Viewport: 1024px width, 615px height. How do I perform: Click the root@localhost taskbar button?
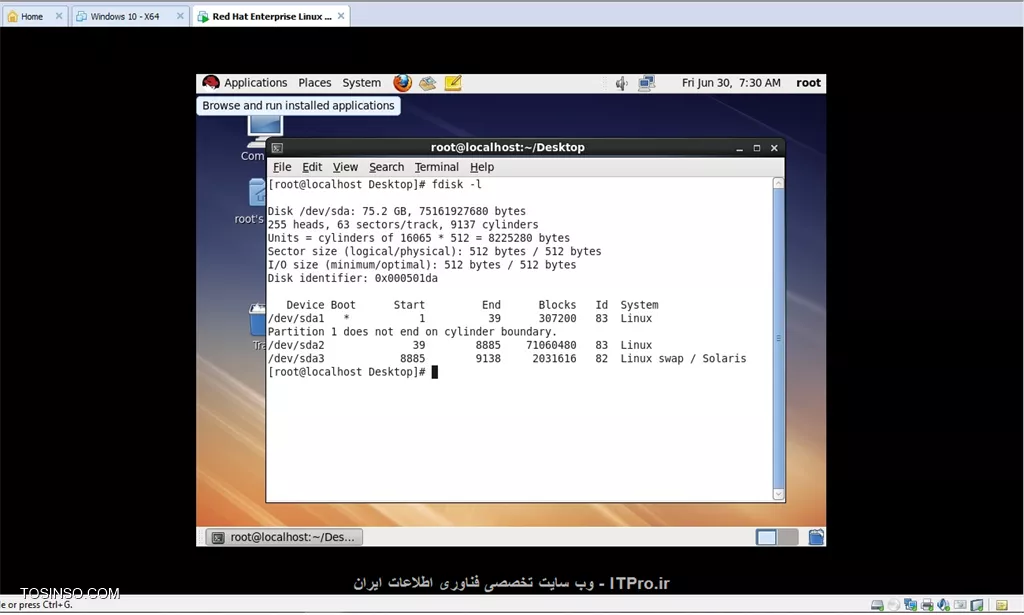click(284, 537)
